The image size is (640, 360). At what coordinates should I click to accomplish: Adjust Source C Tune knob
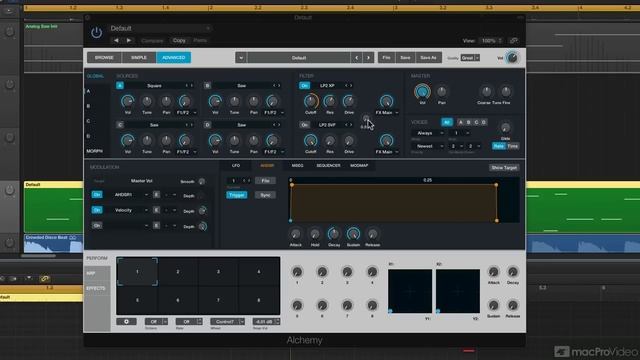[x=147, y=140]
